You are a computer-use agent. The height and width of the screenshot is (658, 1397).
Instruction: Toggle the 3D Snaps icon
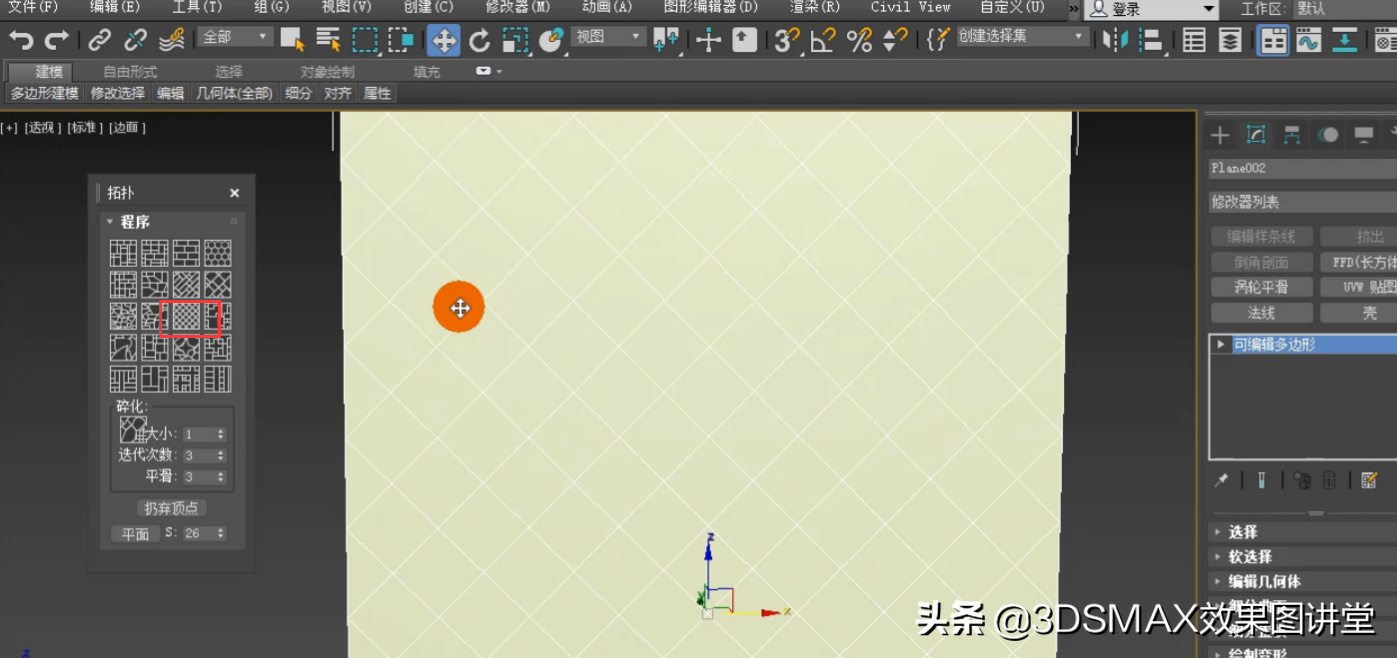[x=787, y=40]
